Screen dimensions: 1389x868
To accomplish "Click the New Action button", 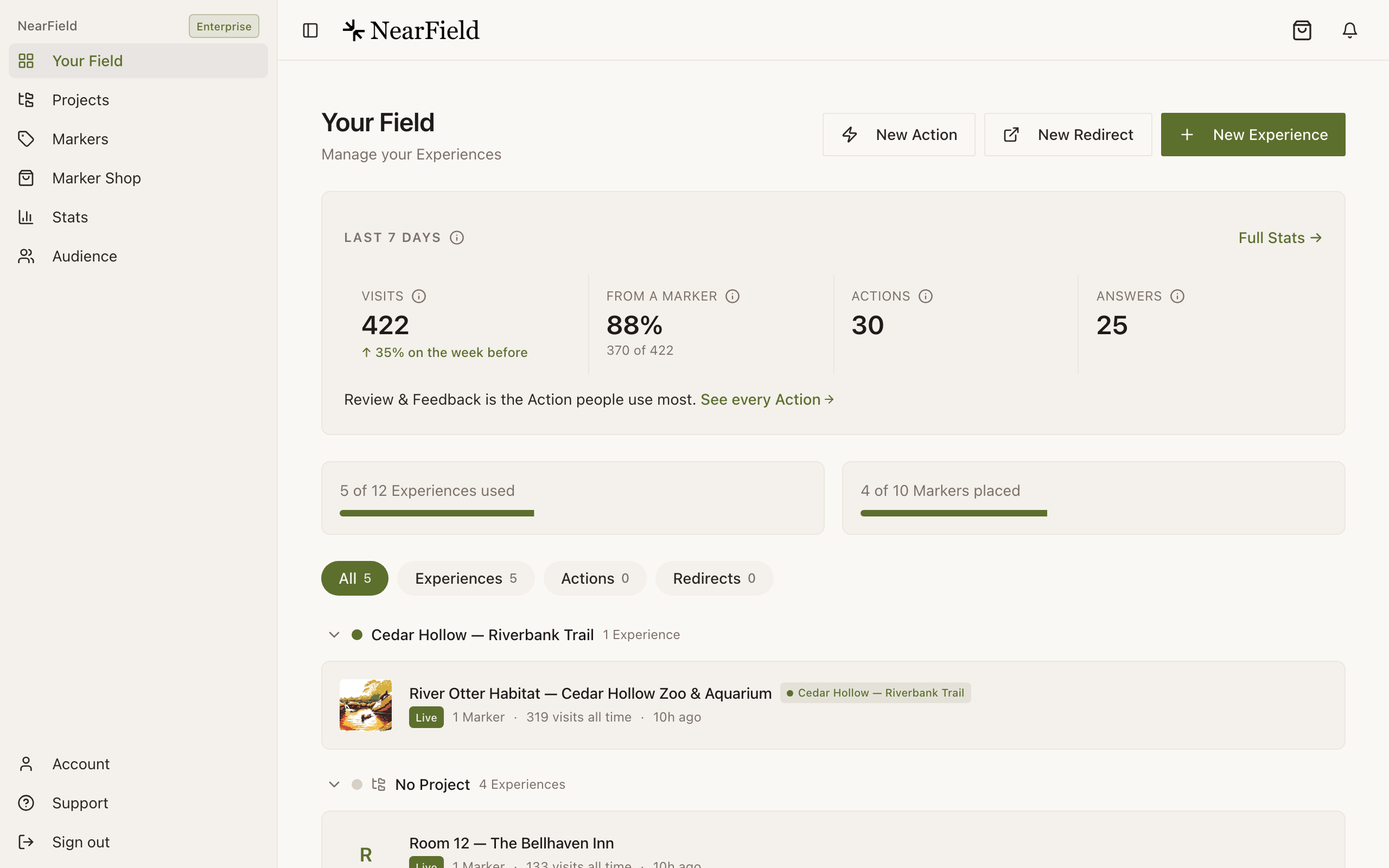I will tap(899, 135).
